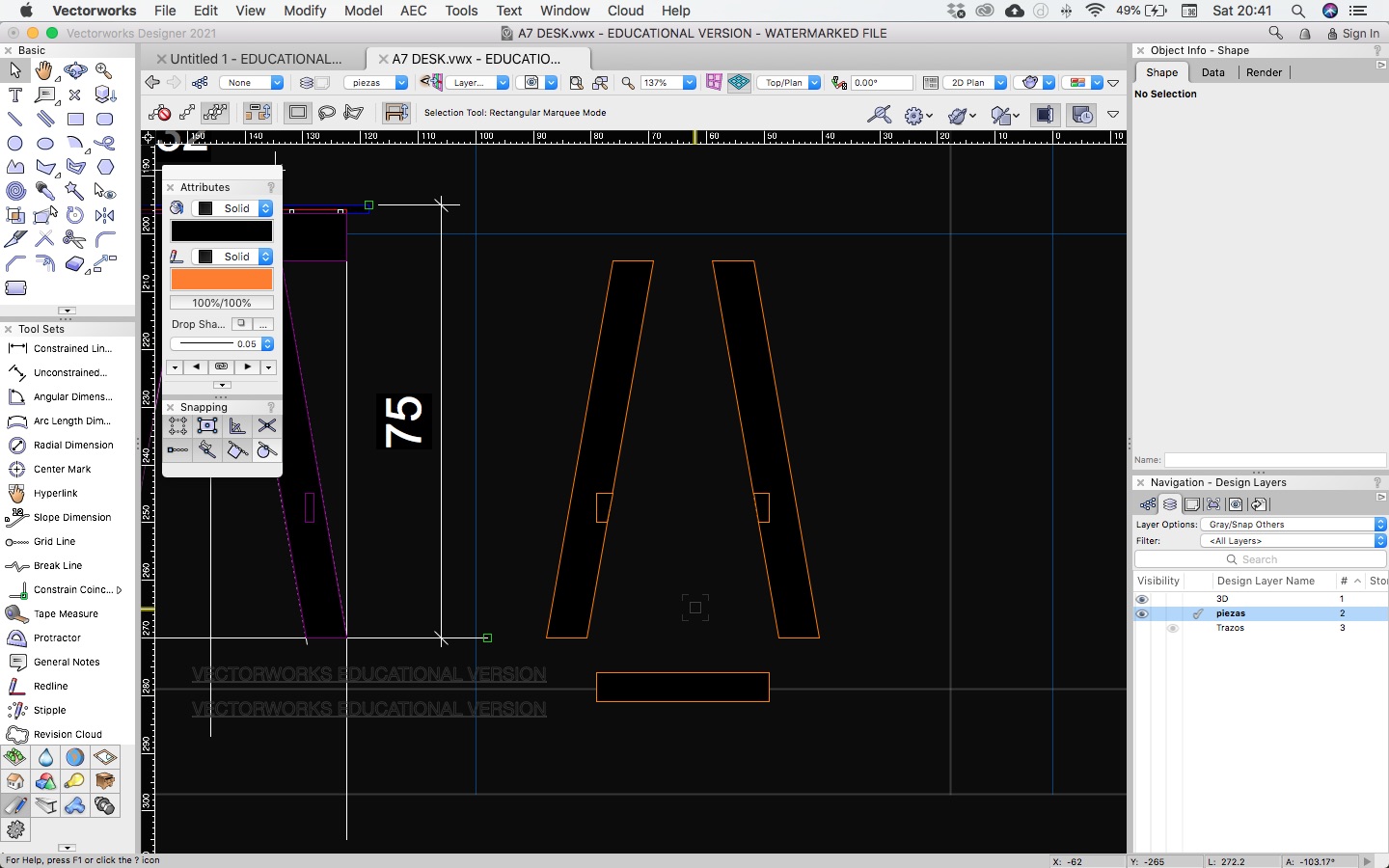Screen dimensions: 1389x868
Task: Open macOS Spotlight search in the menu bar
Action: (x=1298, y=11)
